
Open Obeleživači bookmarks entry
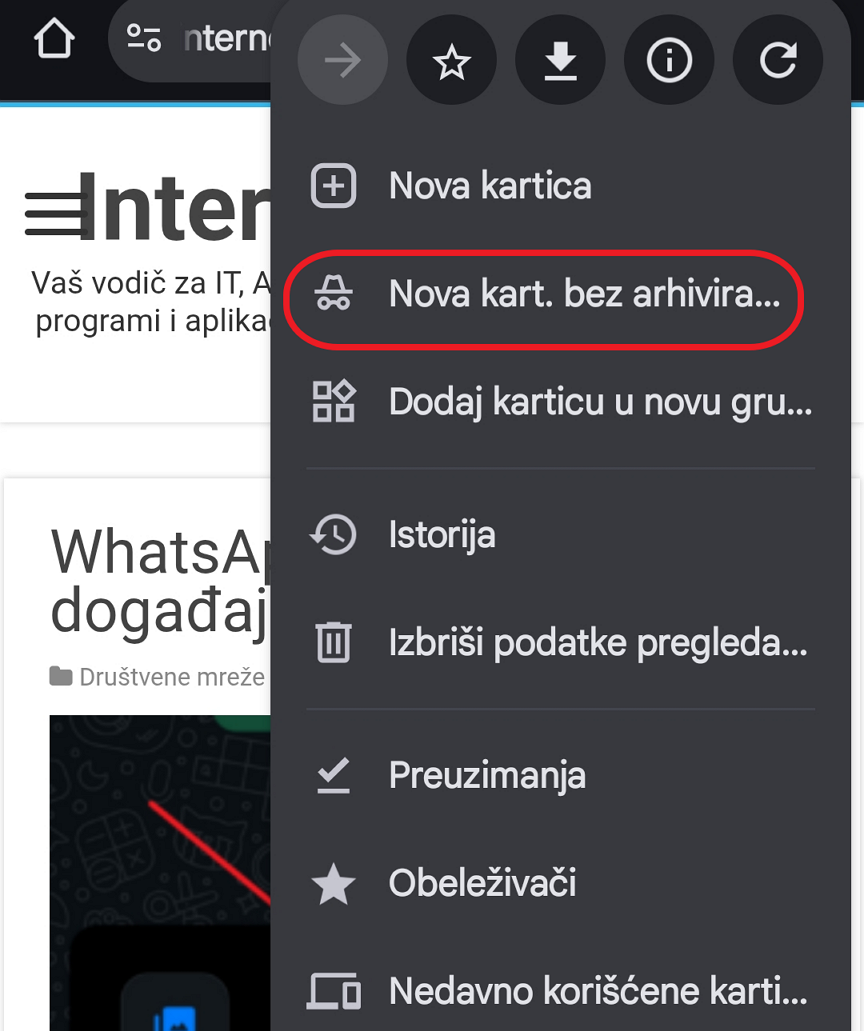pyautogui.click(x=560, y=883)
